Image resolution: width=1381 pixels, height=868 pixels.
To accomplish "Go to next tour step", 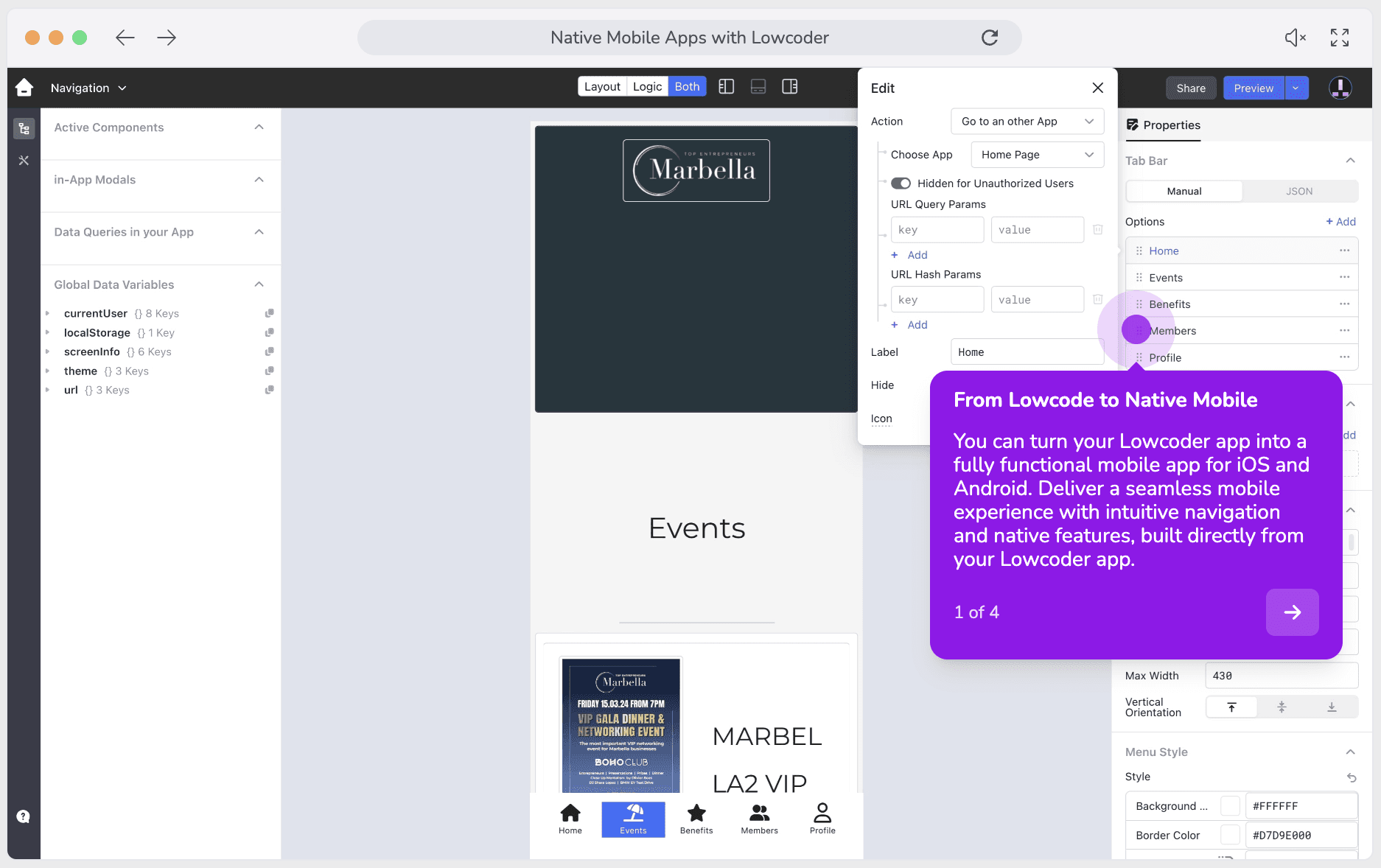I will [x=1293, y=612].
